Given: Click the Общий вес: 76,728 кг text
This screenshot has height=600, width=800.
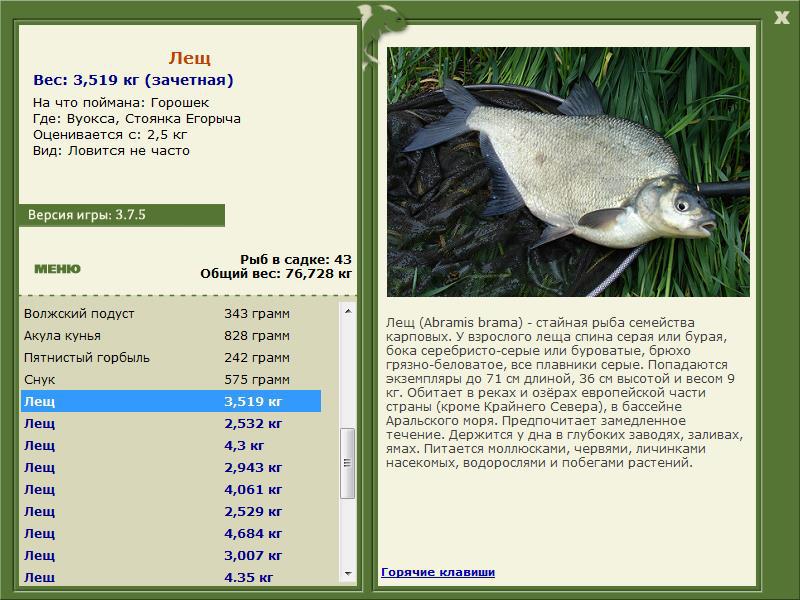Looking at the screenshot, I should point(276,274).
